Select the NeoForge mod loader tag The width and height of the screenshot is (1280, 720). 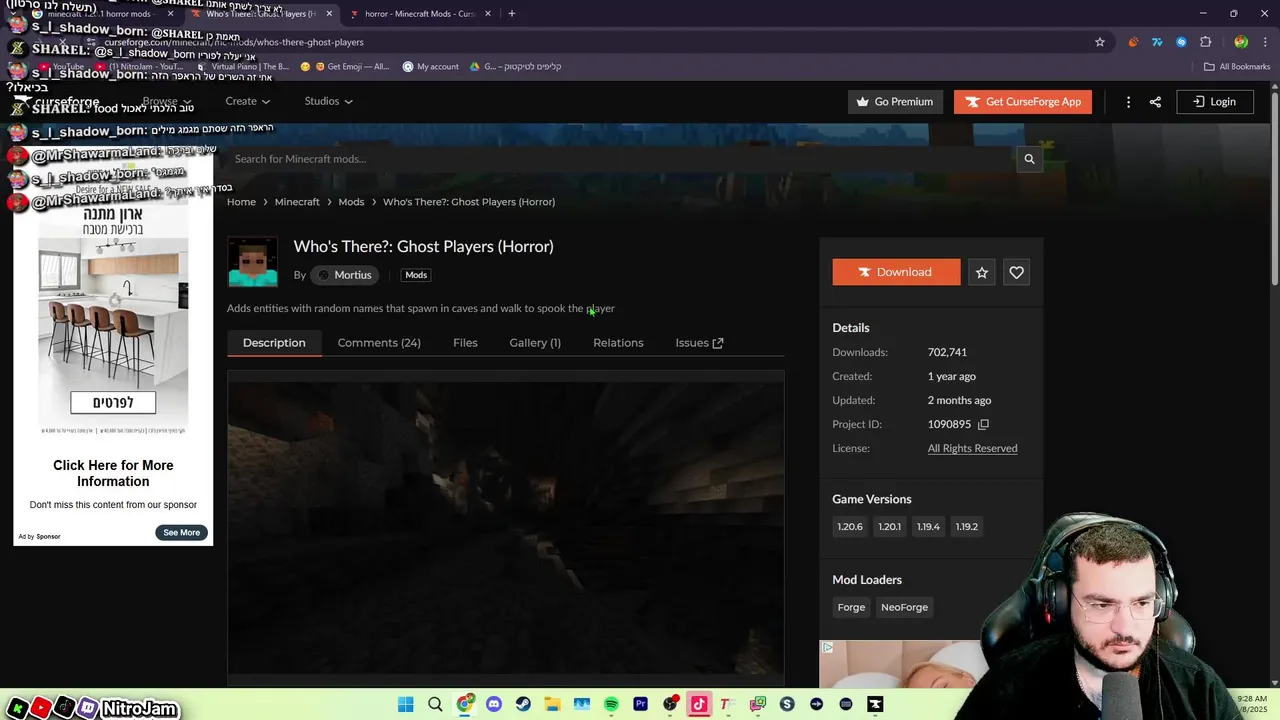tap(904, 607)
